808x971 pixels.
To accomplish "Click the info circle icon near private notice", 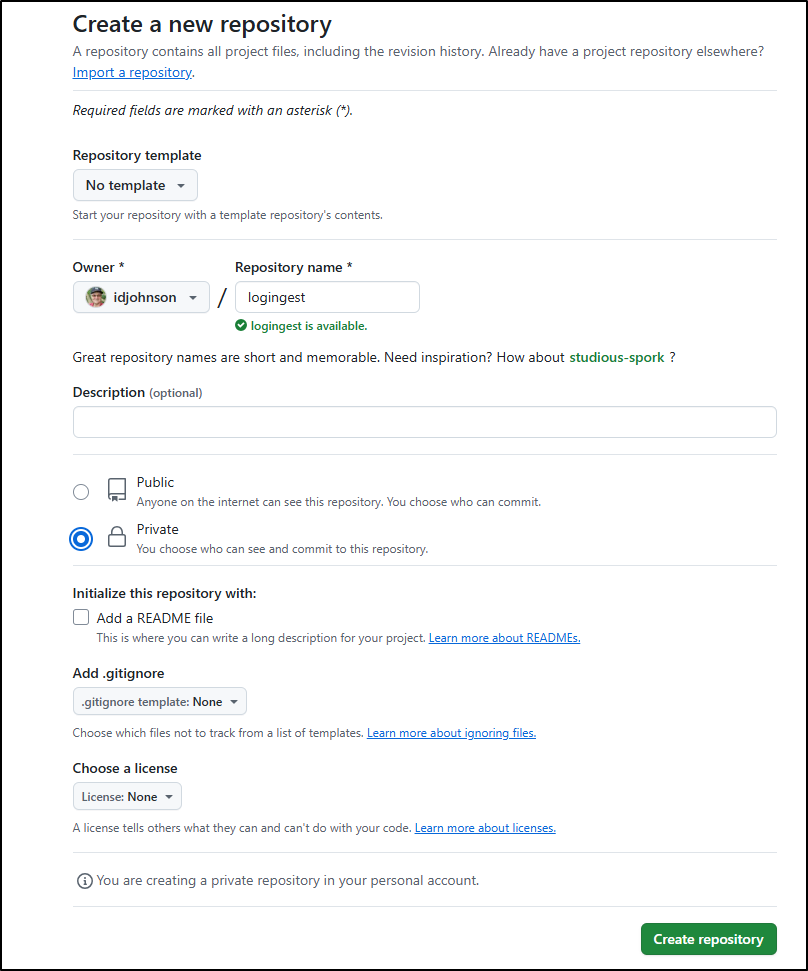I will 85,881.
